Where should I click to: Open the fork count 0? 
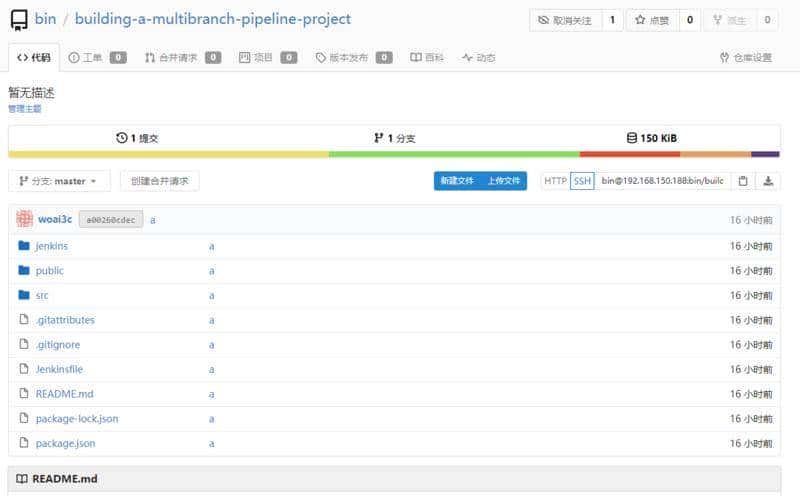coord(767,20)
